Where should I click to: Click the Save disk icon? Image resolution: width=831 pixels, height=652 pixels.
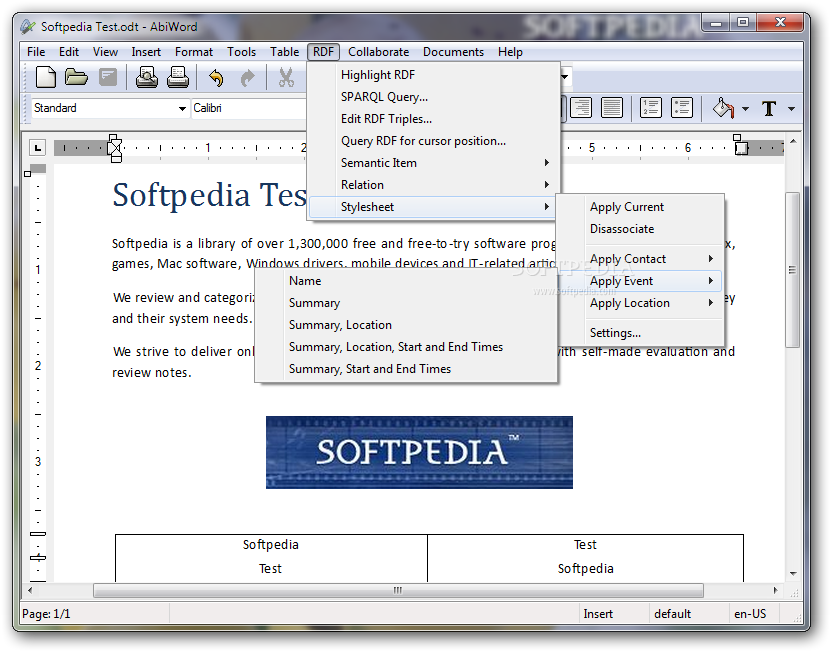tap(108, 77)
